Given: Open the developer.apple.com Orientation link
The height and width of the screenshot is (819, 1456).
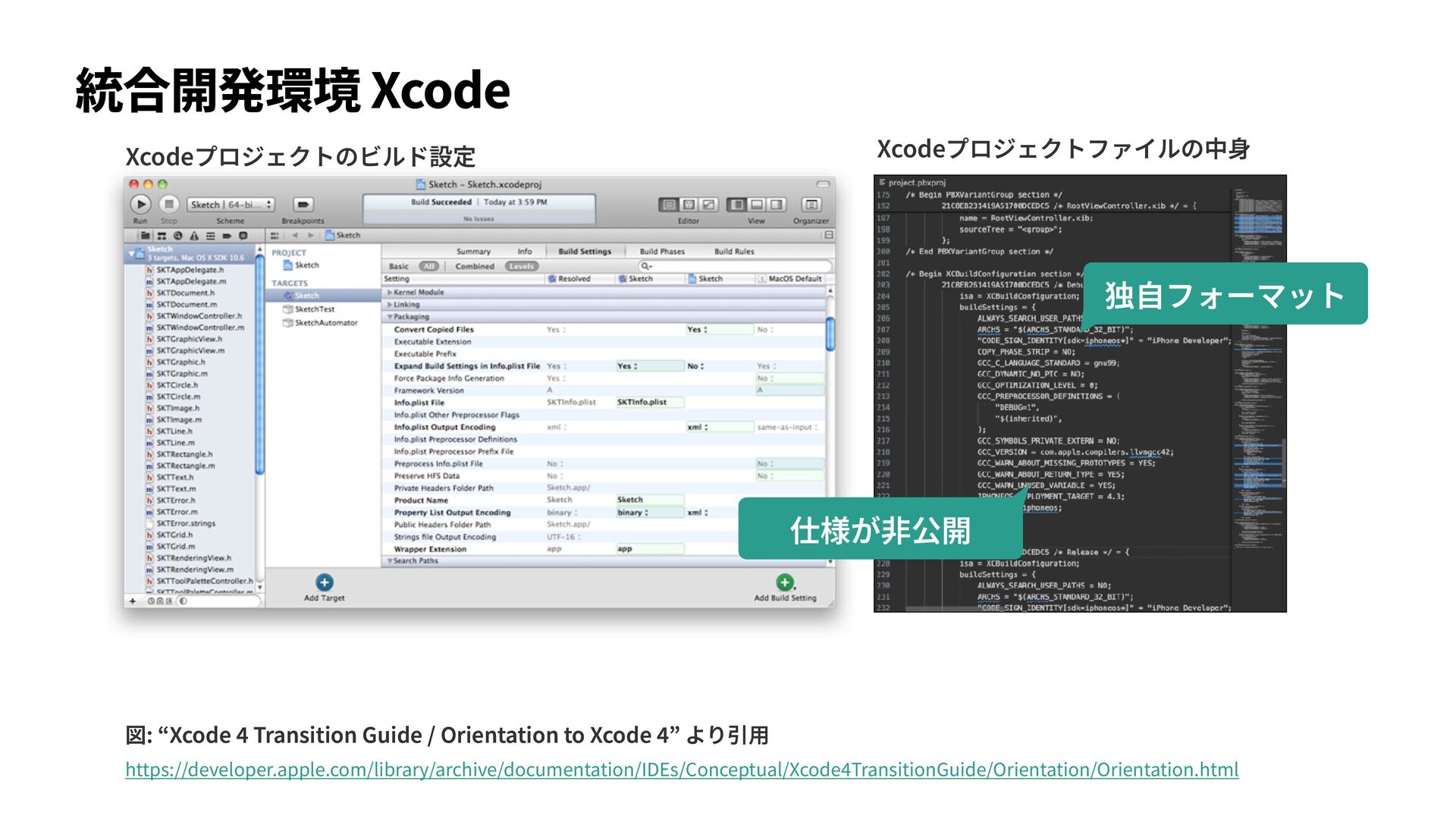Looking at the screenshot, I should click(x=682, y=770).
